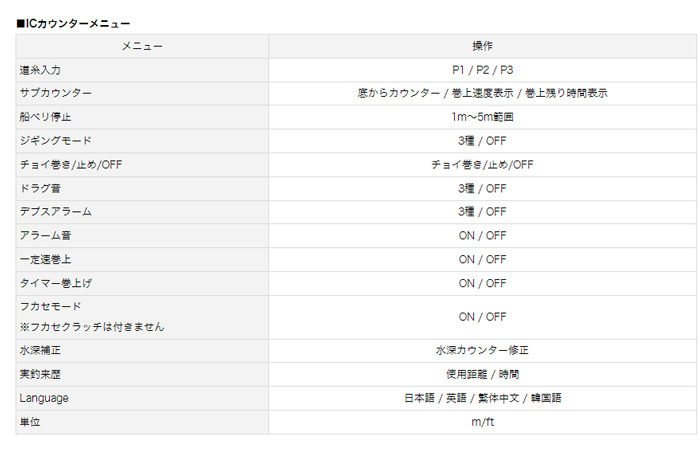
Task: Select the 操作 column header
Action: (x=482, y=46)
